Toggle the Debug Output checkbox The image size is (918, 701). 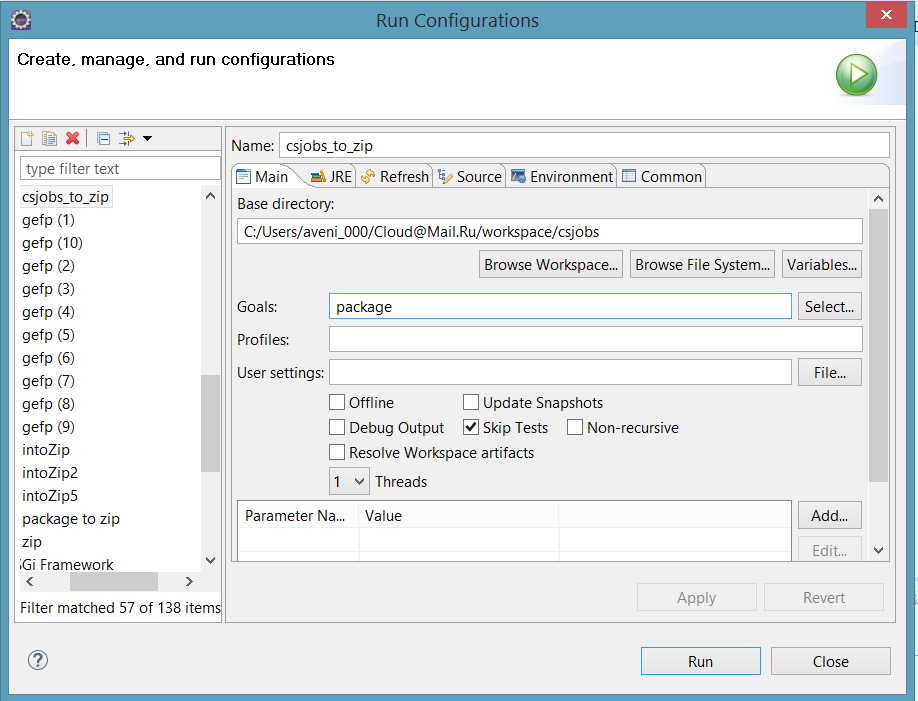pyautogui.click(x=337, y=428)
